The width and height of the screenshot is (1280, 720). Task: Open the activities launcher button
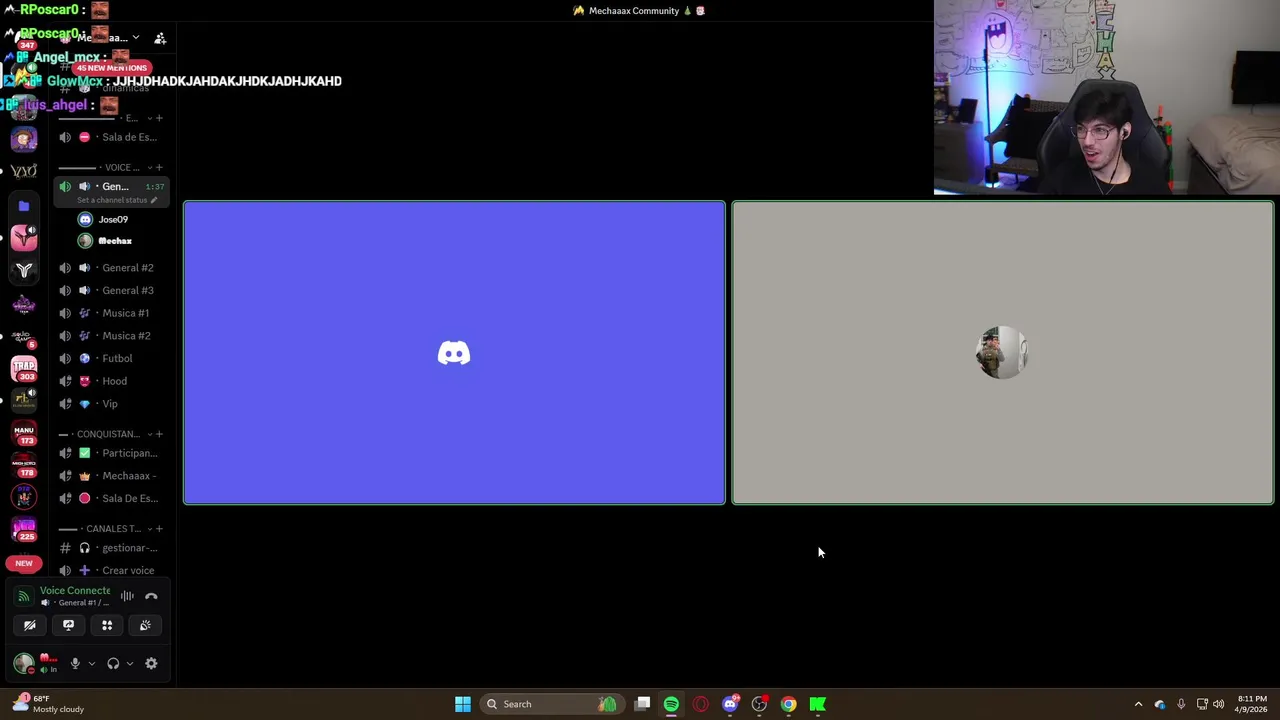coord(107,625)
